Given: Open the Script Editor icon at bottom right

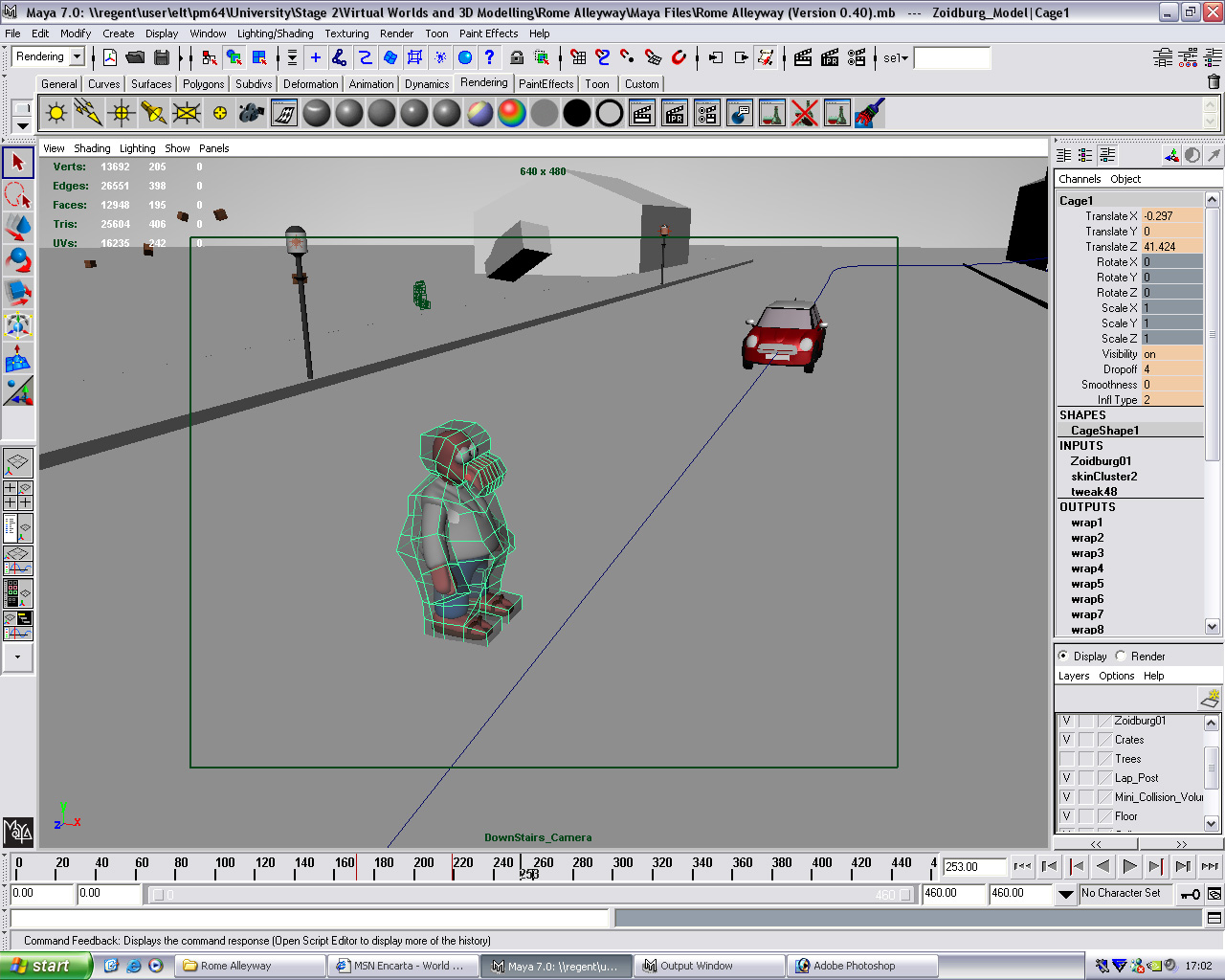Looking at the screenshot, I should click(1214, 918).
